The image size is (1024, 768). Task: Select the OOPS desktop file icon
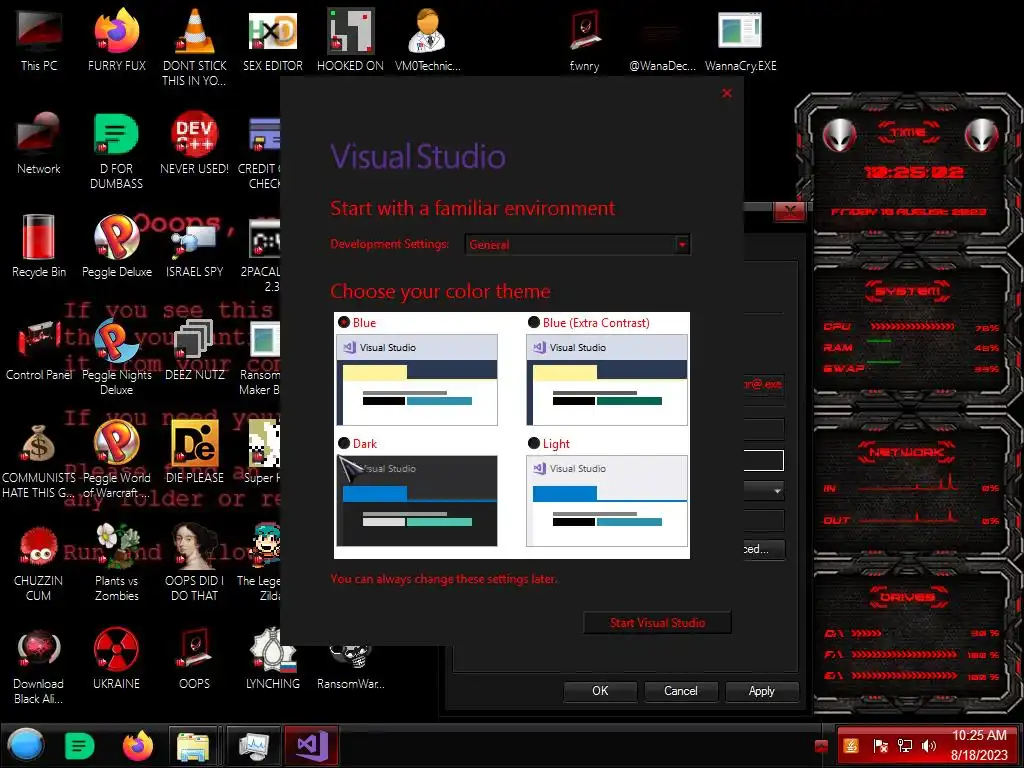pos(195,658)
